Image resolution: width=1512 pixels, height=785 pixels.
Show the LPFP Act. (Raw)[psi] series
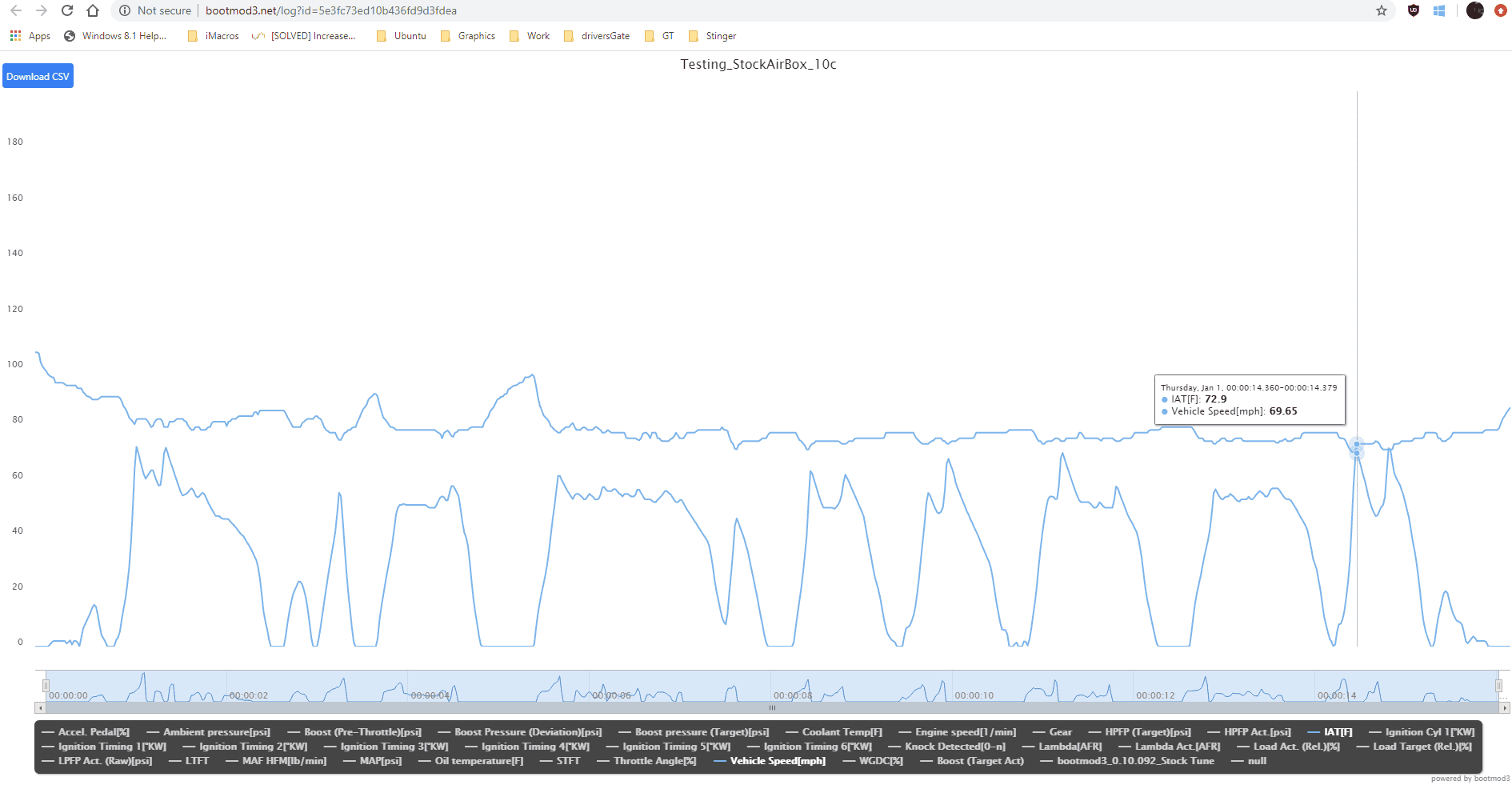(97, 761)
